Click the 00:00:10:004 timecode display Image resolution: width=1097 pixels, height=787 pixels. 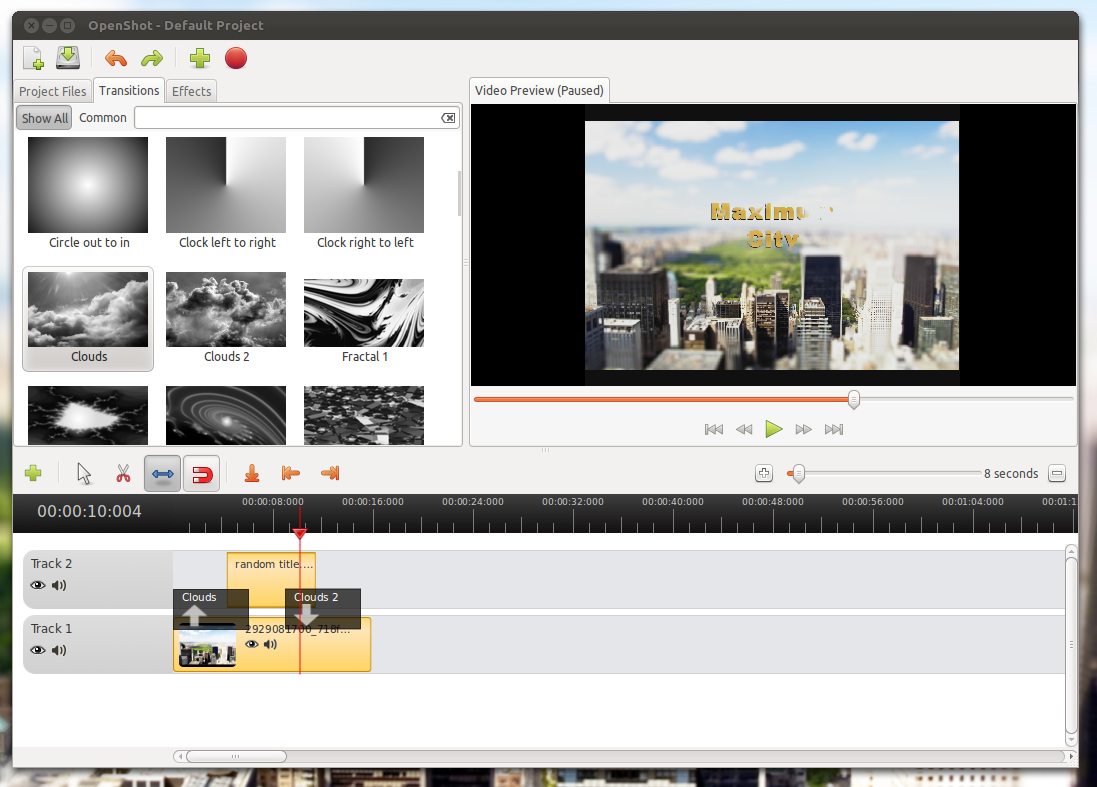[x=90, y=511]
